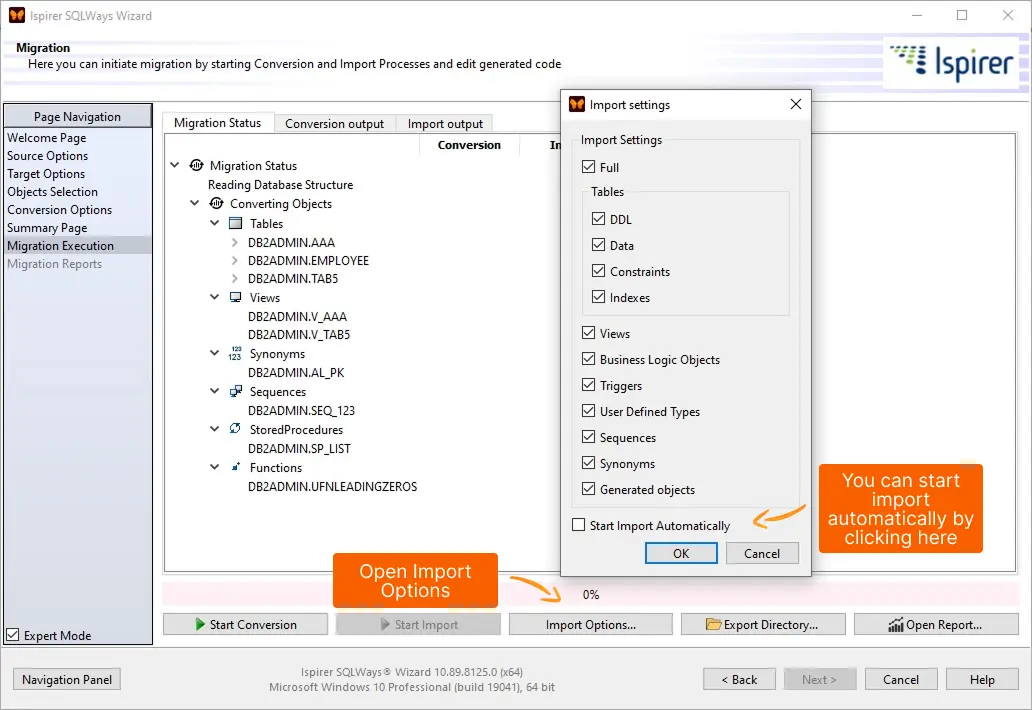Open the Export Directory

tap(763, 624)
